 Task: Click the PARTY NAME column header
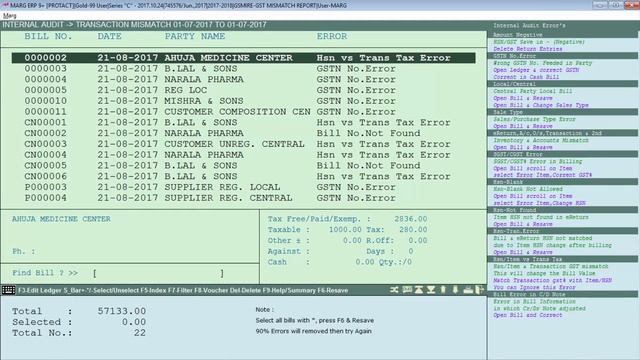tap(195, 36)
